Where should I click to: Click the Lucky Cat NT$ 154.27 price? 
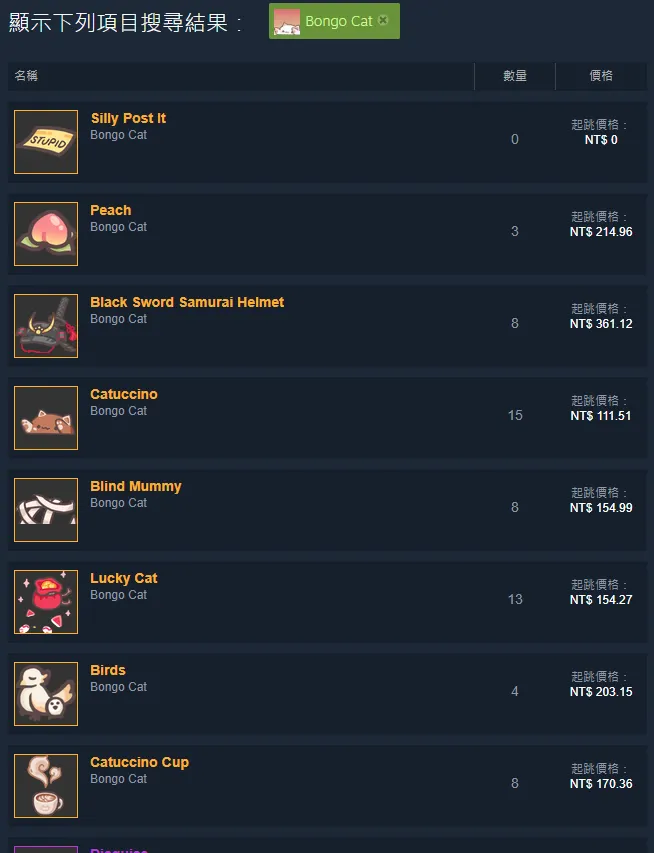point(601,600)
